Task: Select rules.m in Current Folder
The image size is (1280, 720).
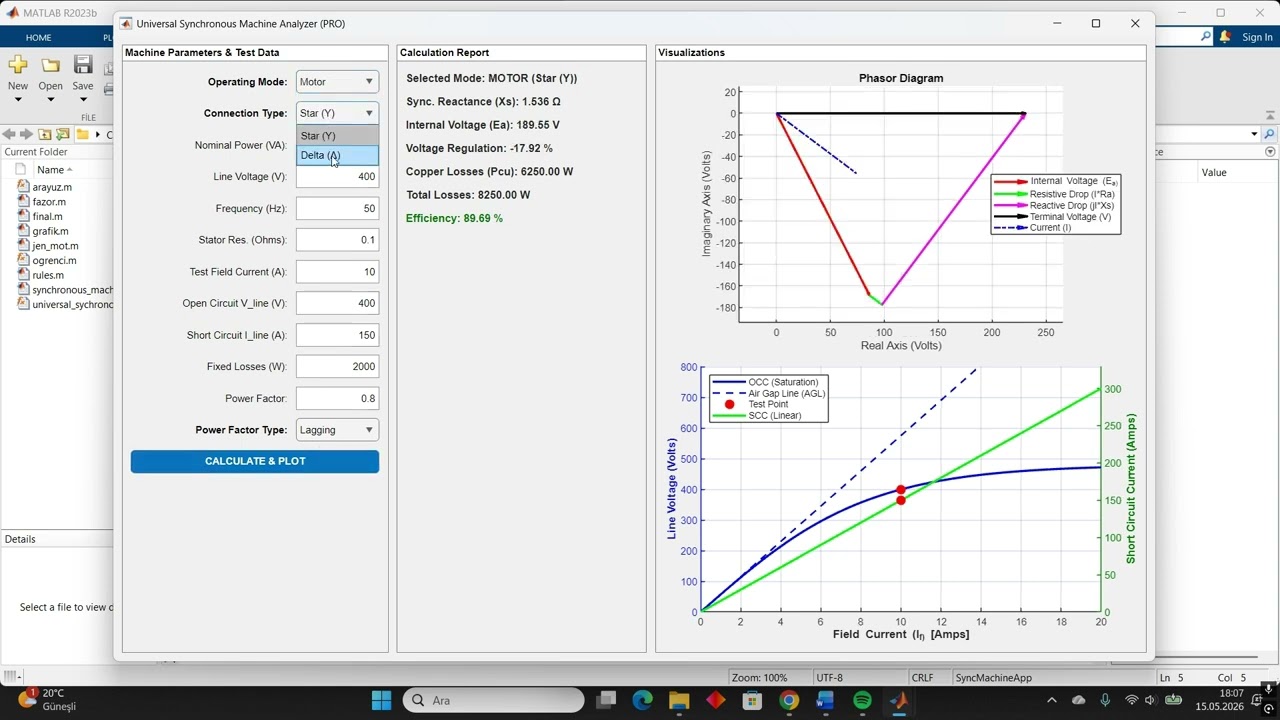Action: click(x=48, y=275)
